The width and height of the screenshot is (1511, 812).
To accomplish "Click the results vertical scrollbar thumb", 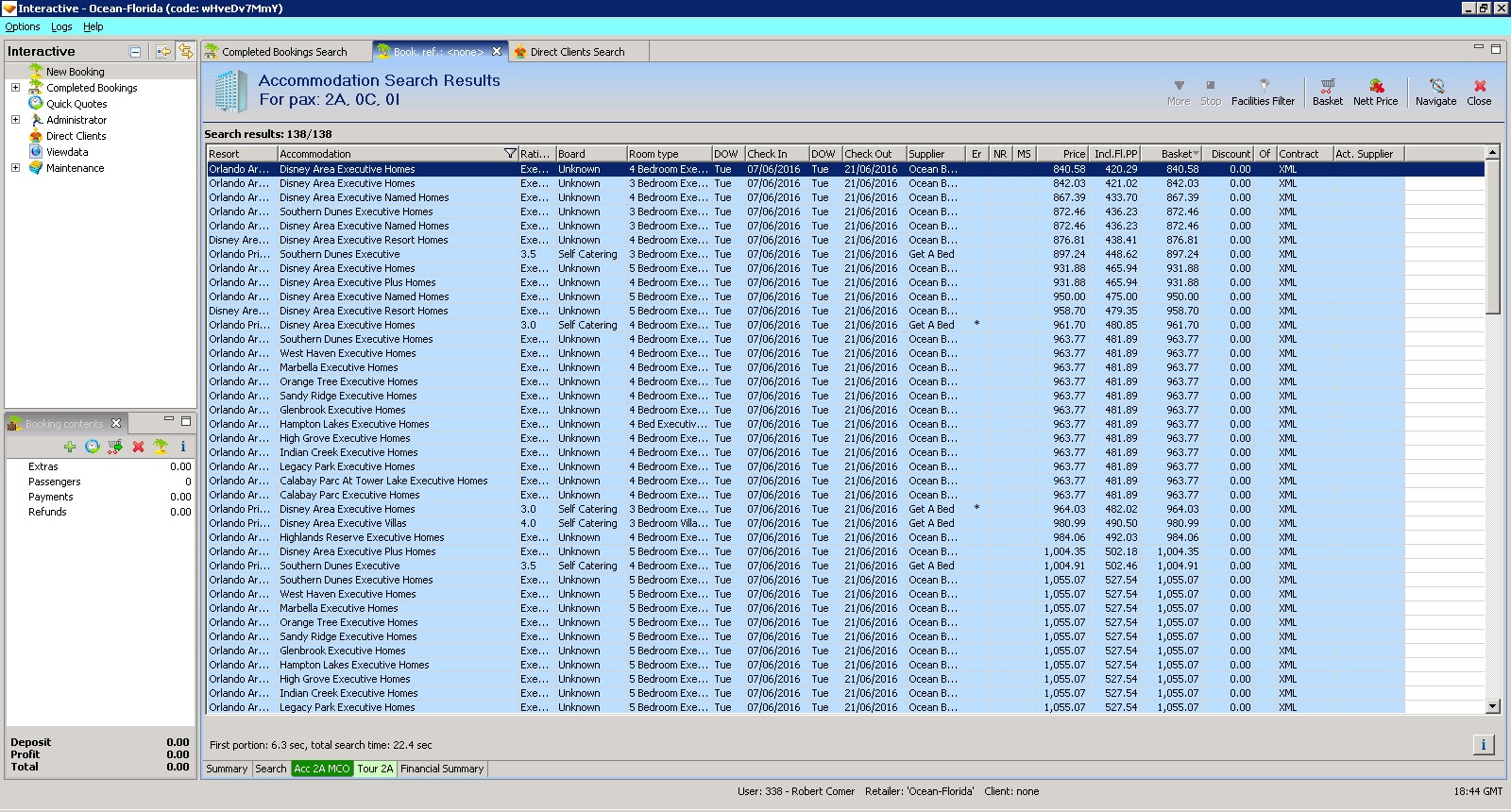I will pos(1492,236).
